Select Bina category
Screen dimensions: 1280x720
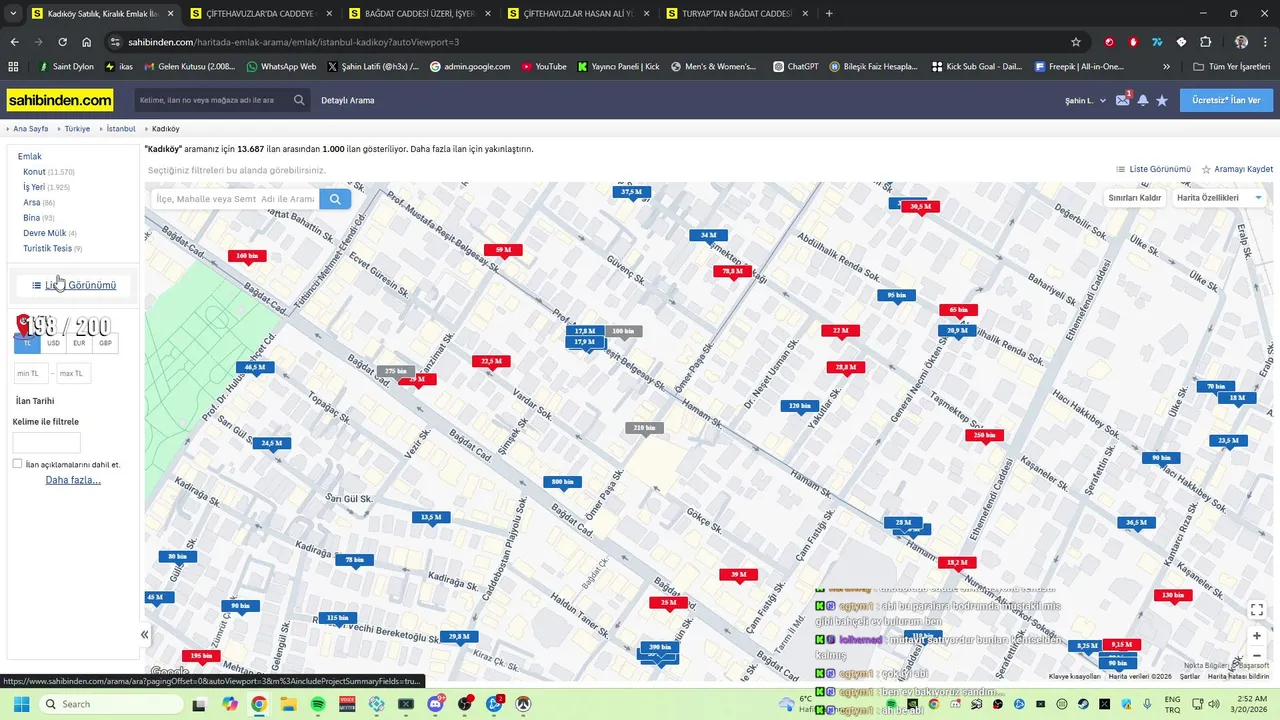click(31, 217)
